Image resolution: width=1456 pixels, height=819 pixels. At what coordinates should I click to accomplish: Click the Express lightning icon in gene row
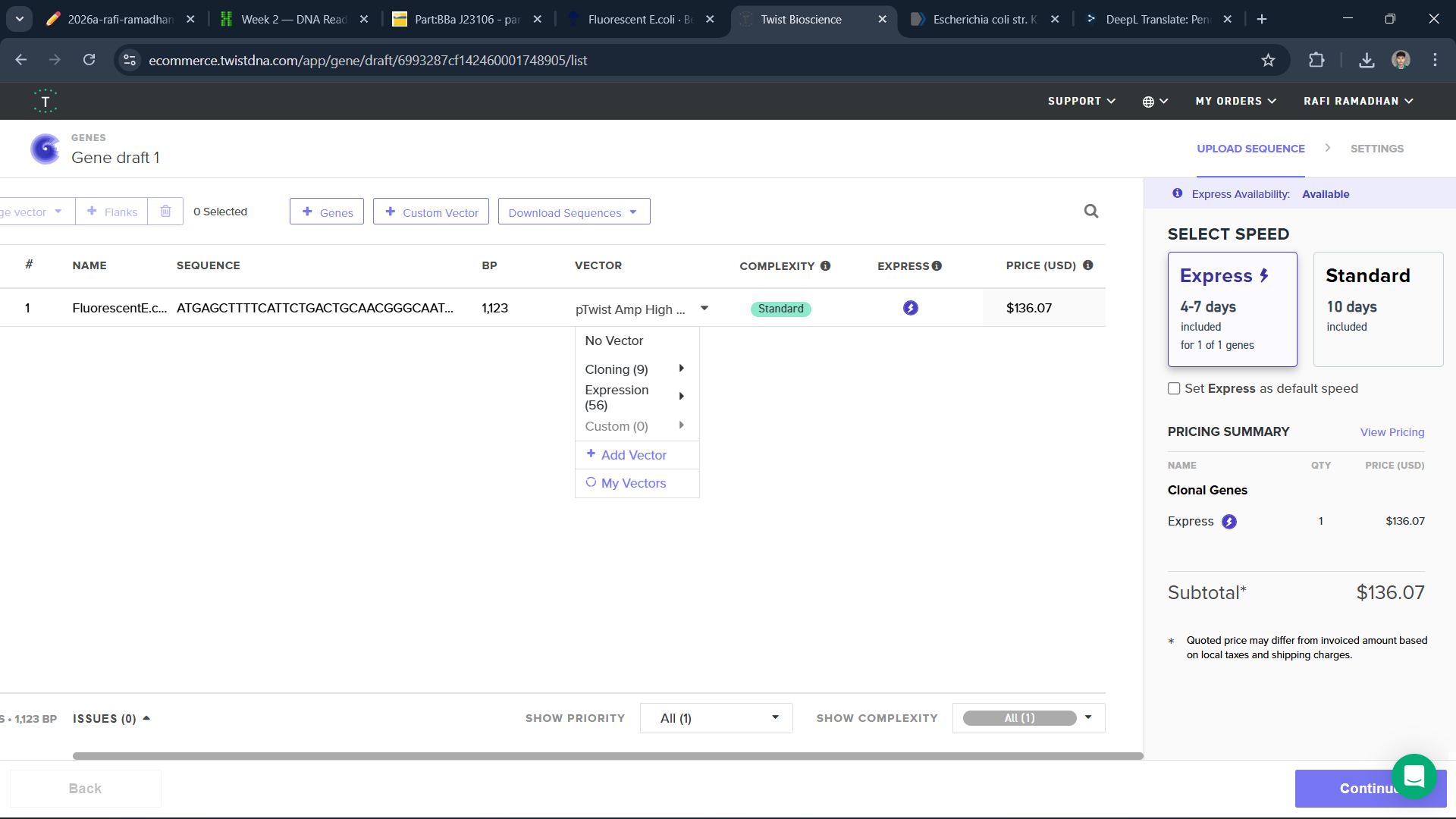pyautogui.click(x=910, y=308)
